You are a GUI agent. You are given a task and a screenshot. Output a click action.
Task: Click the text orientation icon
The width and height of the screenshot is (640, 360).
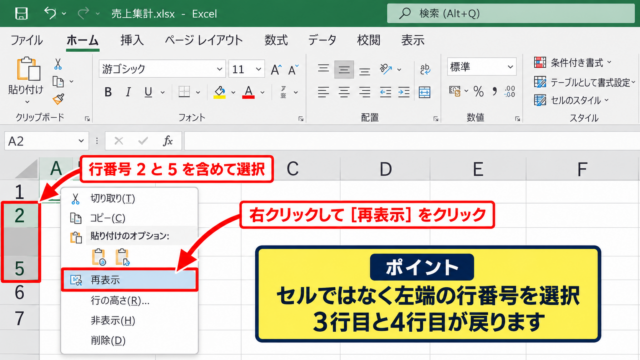pos(385,69)
